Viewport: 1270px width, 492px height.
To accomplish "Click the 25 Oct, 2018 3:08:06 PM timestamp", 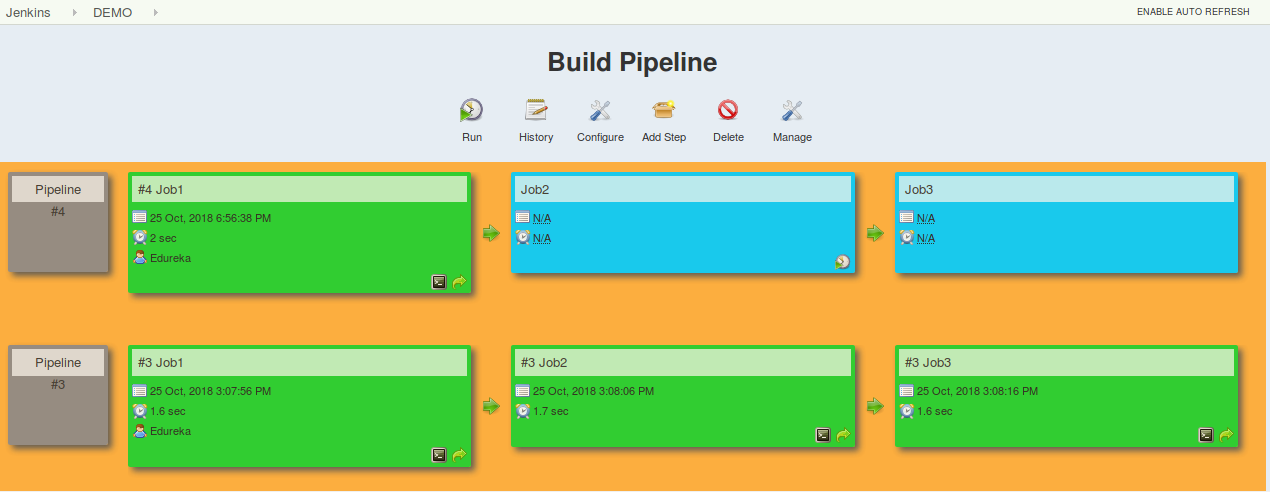I will [x=594, y=391].
